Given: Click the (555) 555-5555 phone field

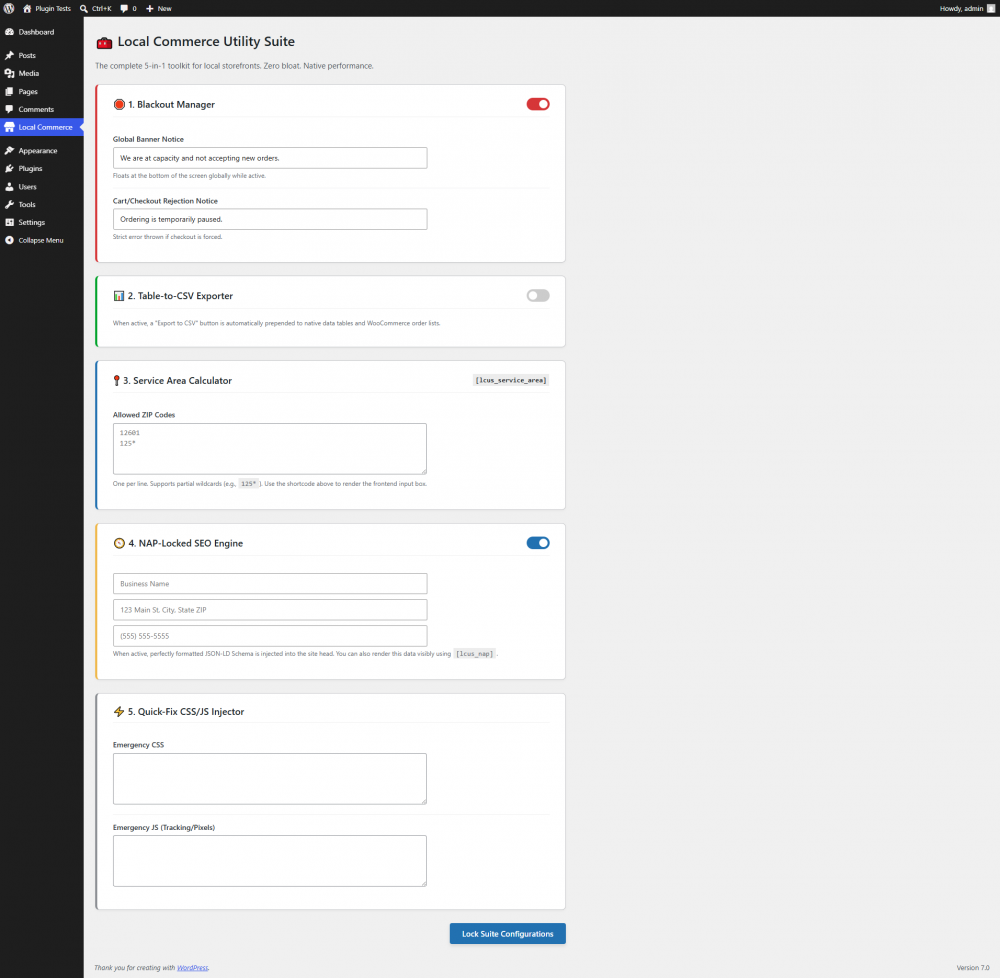Looking at the screenshot, I should tap(270, 636).
